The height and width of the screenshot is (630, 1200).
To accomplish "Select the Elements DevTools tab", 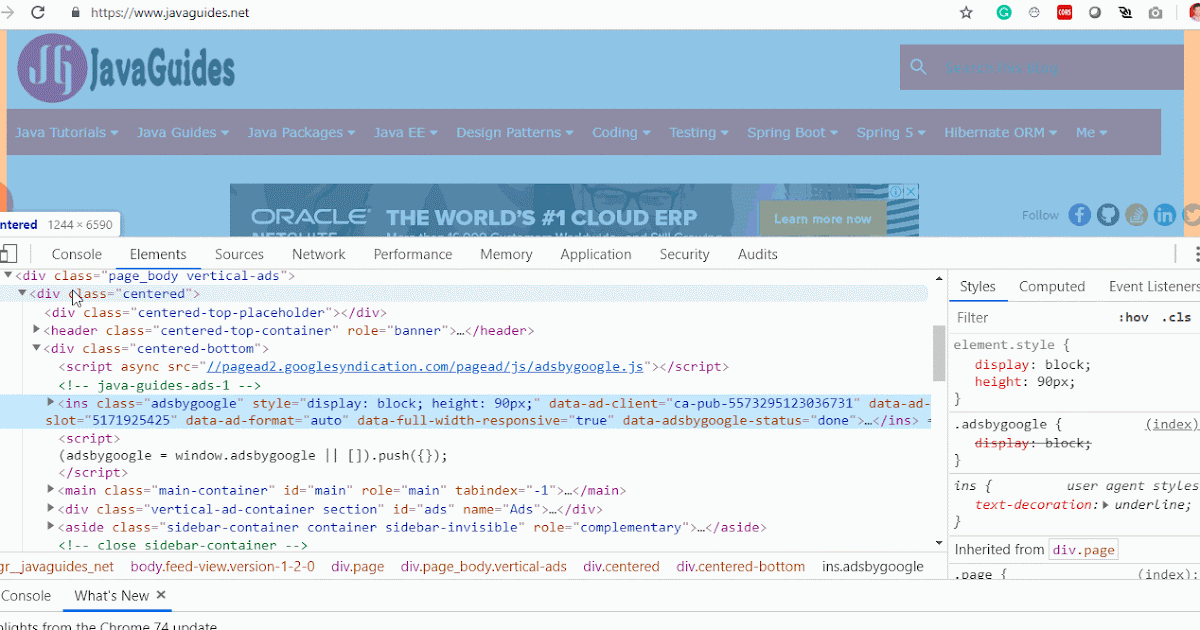I will (158, 254).
